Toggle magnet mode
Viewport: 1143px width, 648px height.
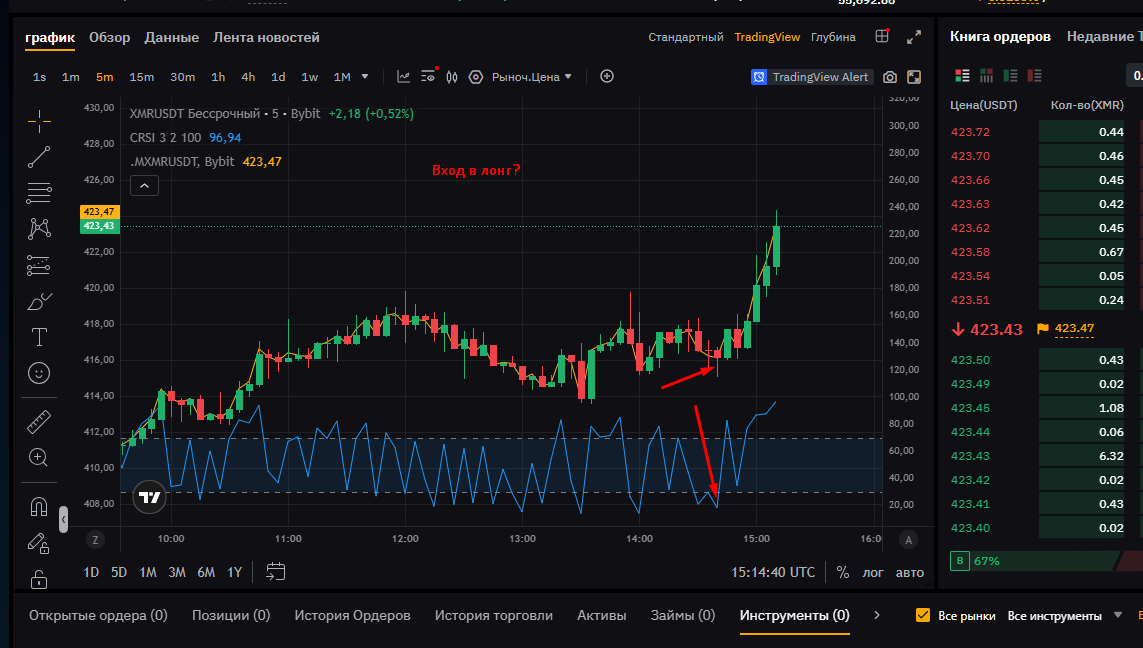(39, 507)
